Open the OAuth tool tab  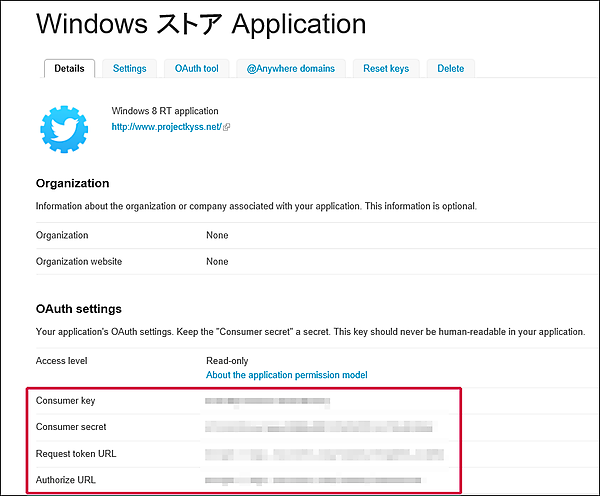[x=197, y=69]
